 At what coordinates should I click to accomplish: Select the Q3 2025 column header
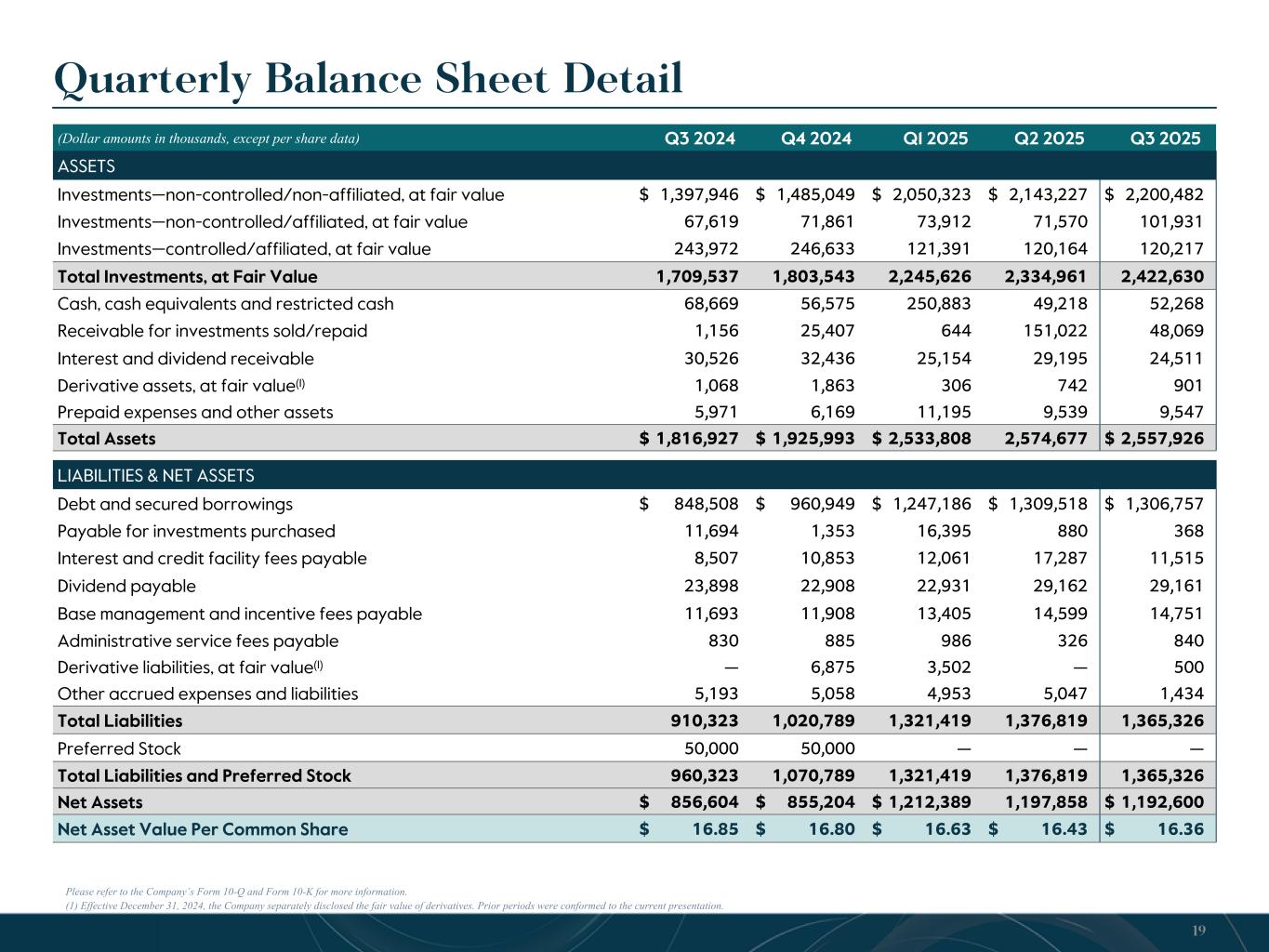tap(1165, 139)
